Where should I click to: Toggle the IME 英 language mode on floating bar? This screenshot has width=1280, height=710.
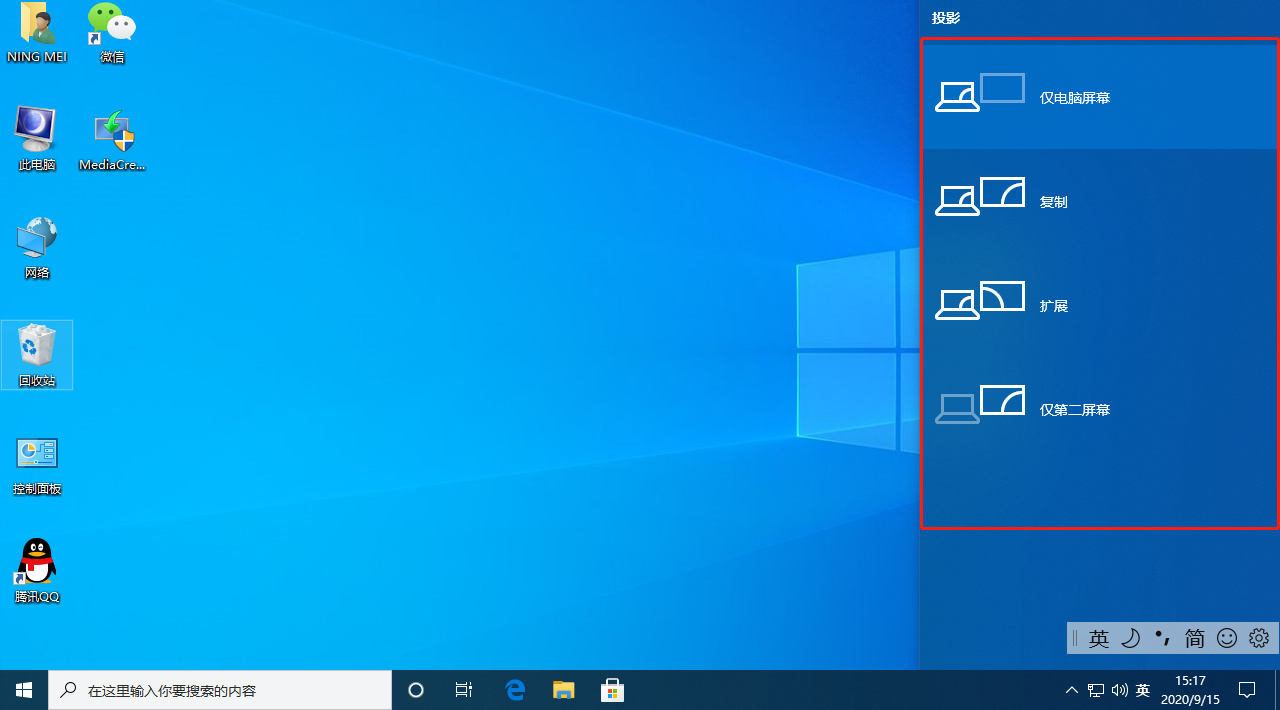click(1099, 638)
